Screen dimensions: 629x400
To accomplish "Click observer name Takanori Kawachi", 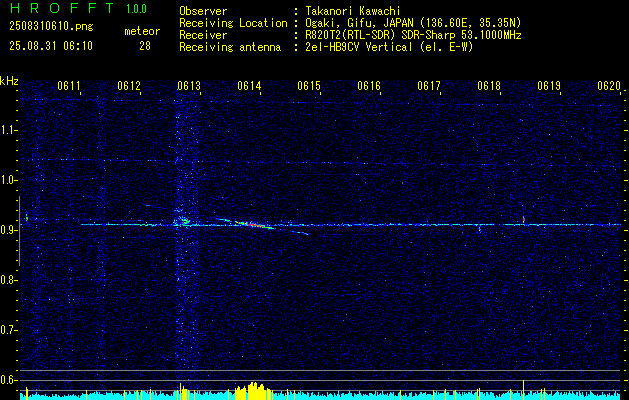I will point(352,11).
